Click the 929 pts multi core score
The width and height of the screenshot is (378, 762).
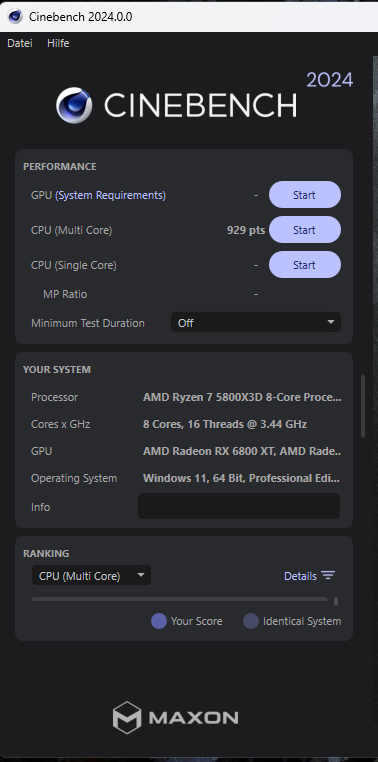[x=246, y=230]
